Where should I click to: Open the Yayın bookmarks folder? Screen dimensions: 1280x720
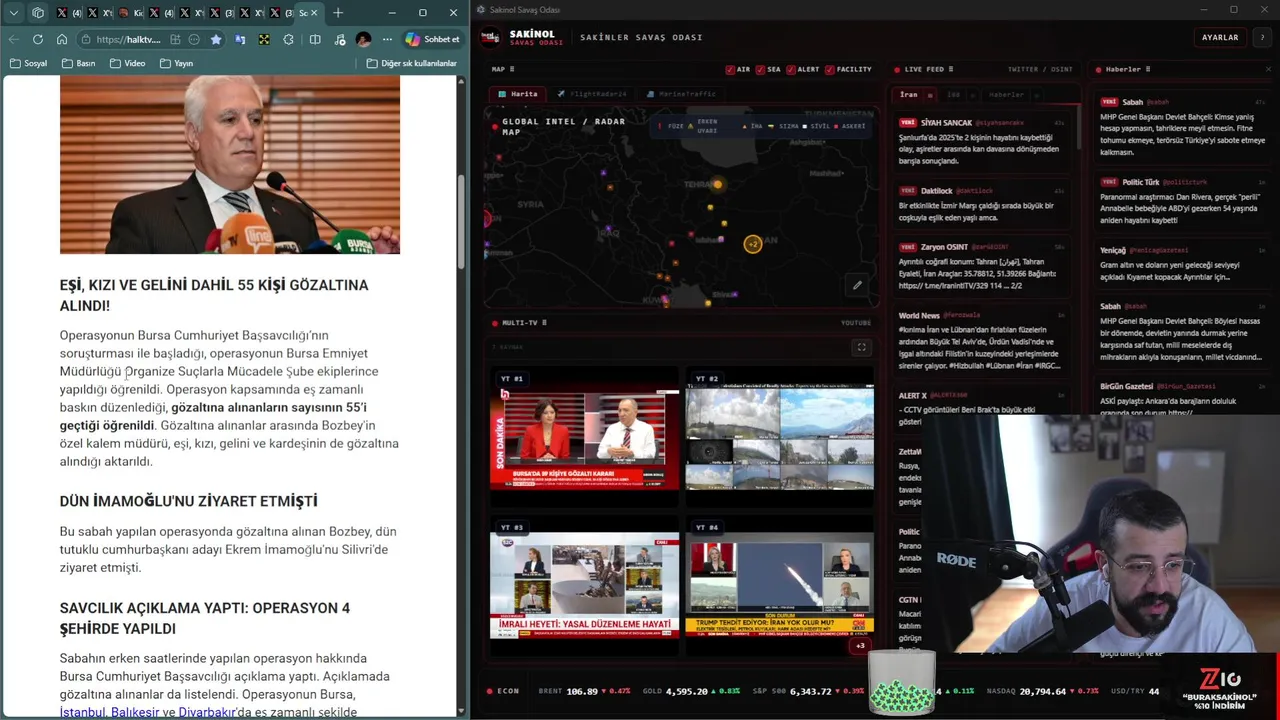point(176,63)
